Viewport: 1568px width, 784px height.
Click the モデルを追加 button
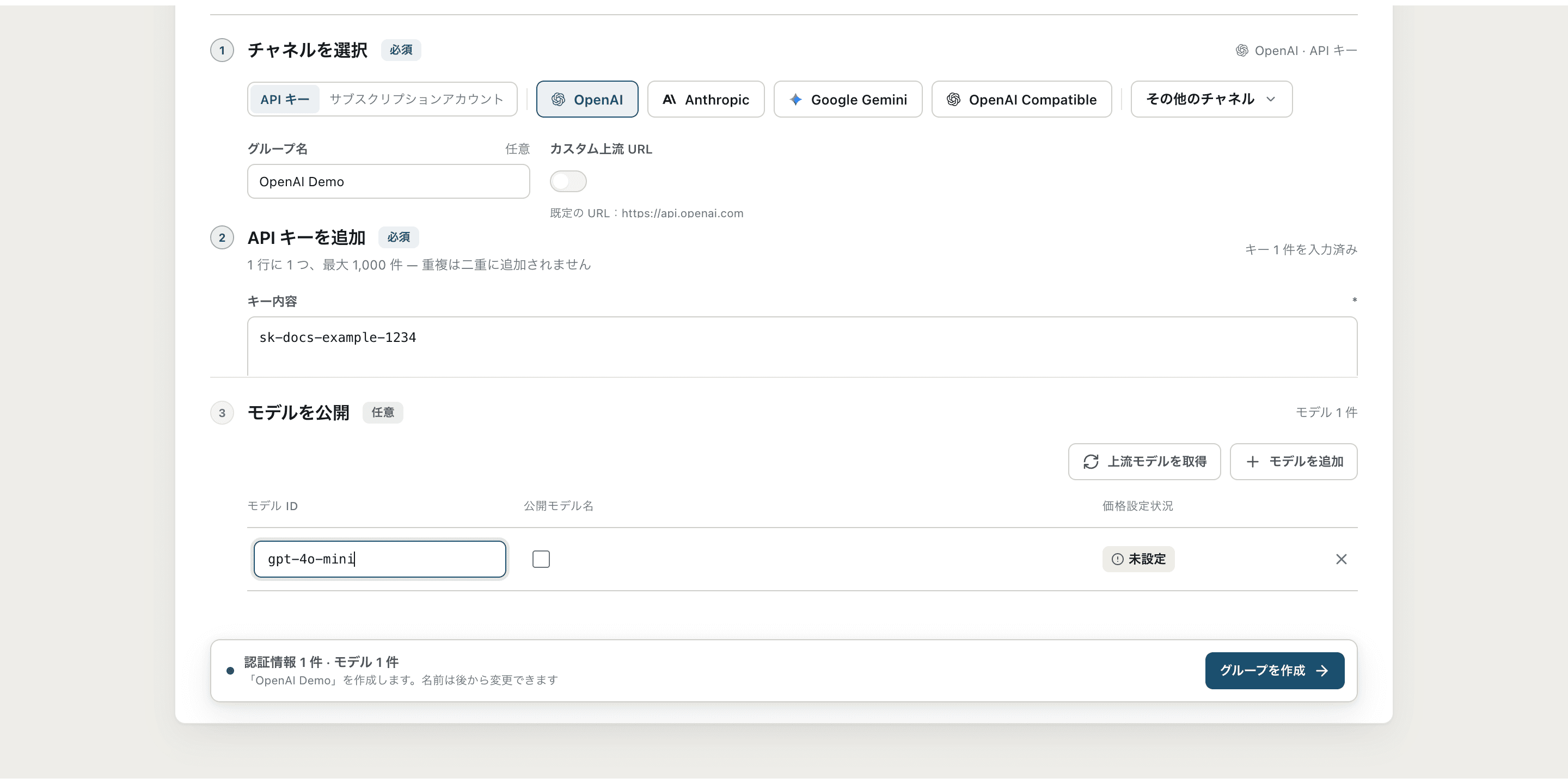(1294, 461)
